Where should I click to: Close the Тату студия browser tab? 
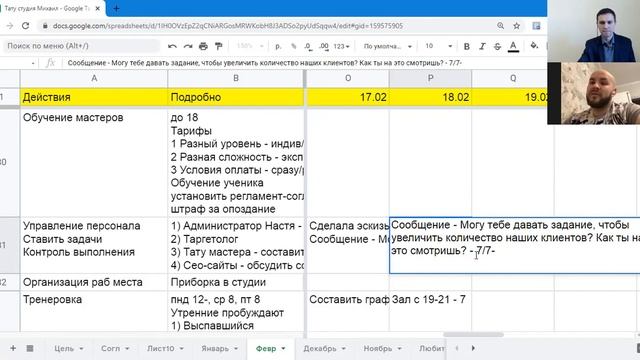pos(98,8)
